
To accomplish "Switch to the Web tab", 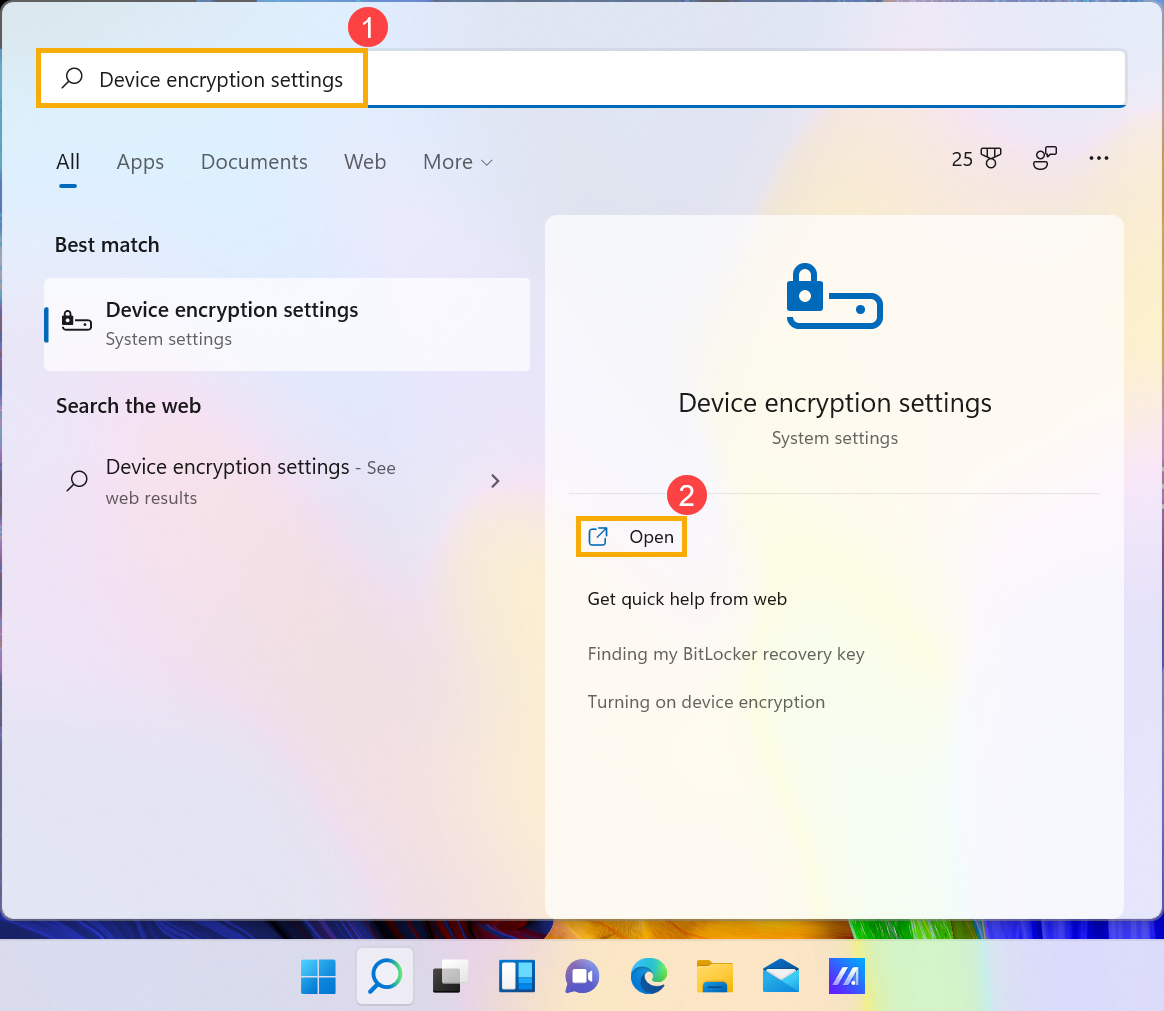I will point(364,162).
